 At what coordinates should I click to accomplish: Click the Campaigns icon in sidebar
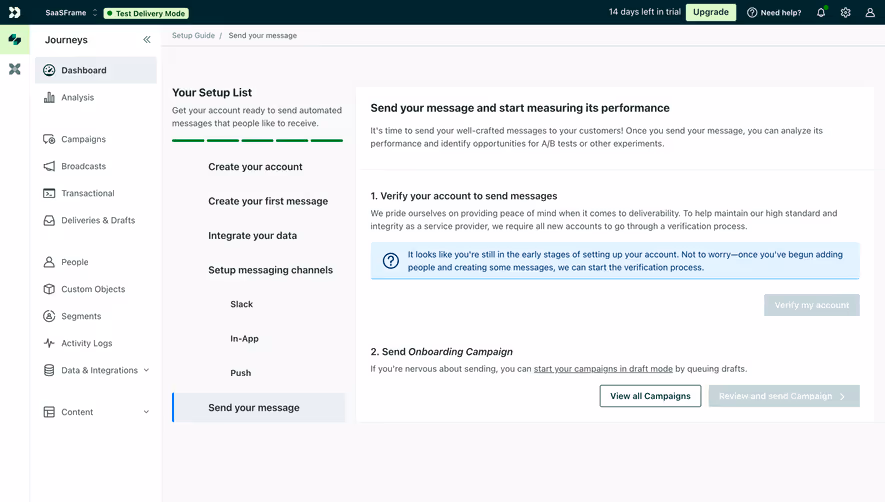(49, 139)
